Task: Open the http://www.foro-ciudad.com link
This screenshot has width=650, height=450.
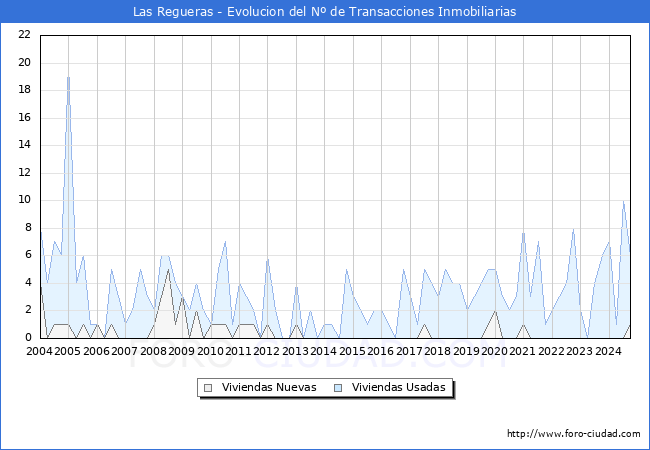Action: coord(574,434)
